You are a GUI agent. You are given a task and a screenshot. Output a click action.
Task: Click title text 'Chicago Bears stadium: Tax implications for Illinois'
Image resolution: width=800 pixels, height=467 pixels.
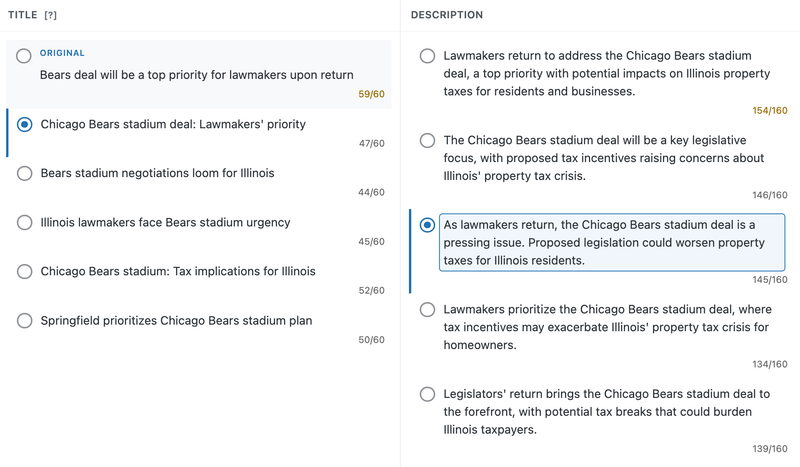tap(178, 271)
